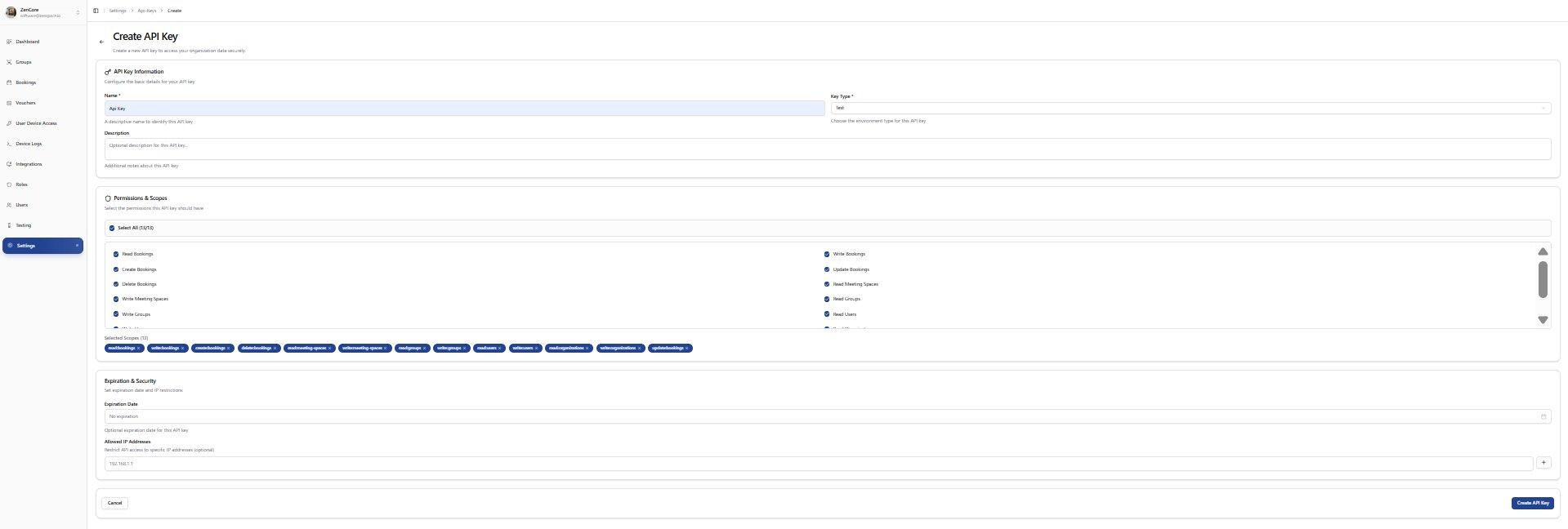Remove the write:bookings scope tag

click(x=183, y=349)
